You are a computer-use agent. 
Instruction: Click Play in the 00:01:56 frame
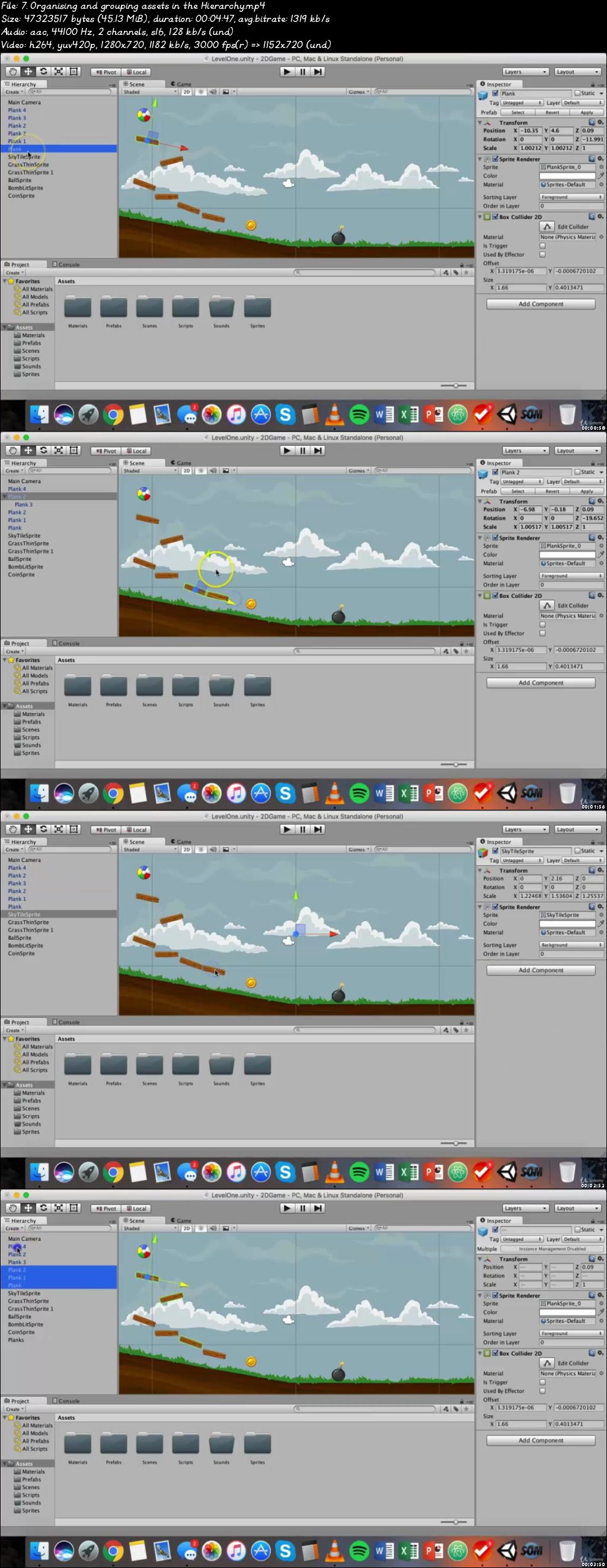point(287,451)
